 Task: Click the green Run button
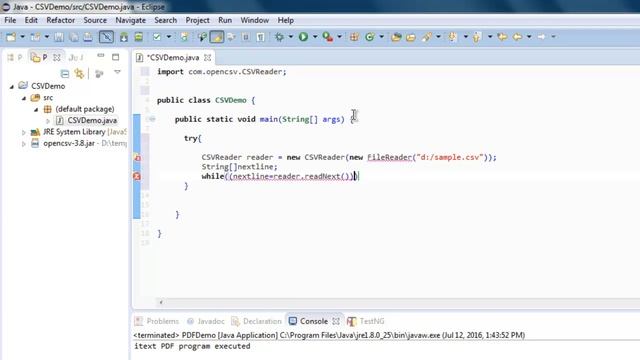coord(303,37)
